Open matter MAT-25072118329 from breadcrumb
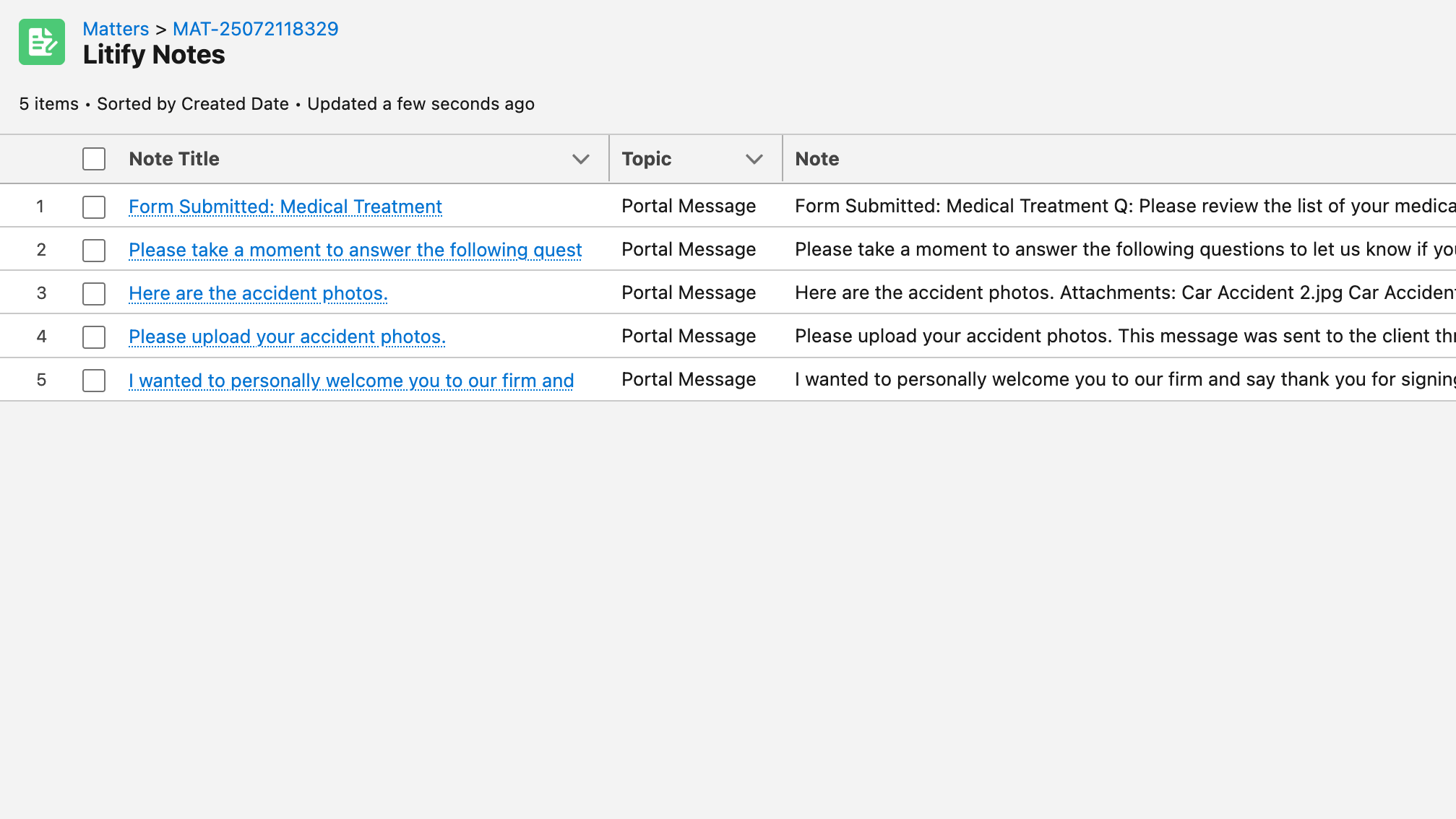The height and width of the screenshot is (819, 1456). pos(255,28)
